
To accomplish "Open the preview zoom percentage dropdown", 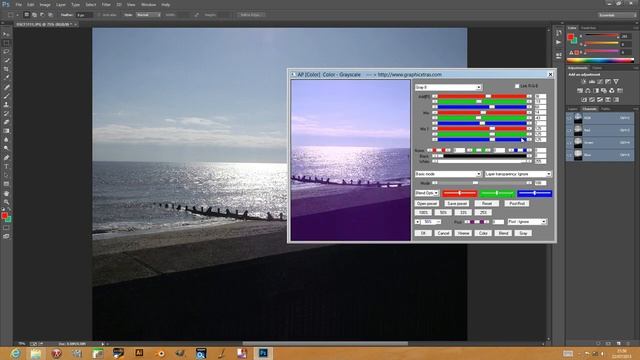I will click(x=431, y=222).
